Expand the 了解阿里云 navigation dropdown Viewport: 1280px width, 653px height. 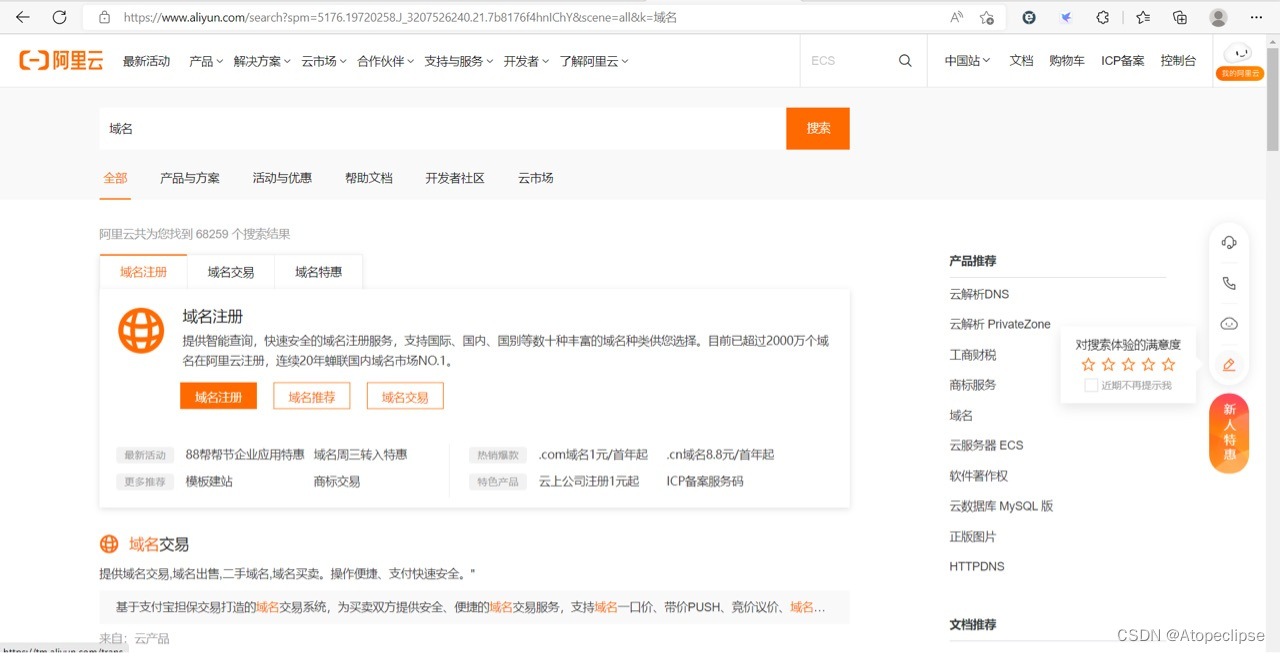pyautogui.click(x=594, y=61)
